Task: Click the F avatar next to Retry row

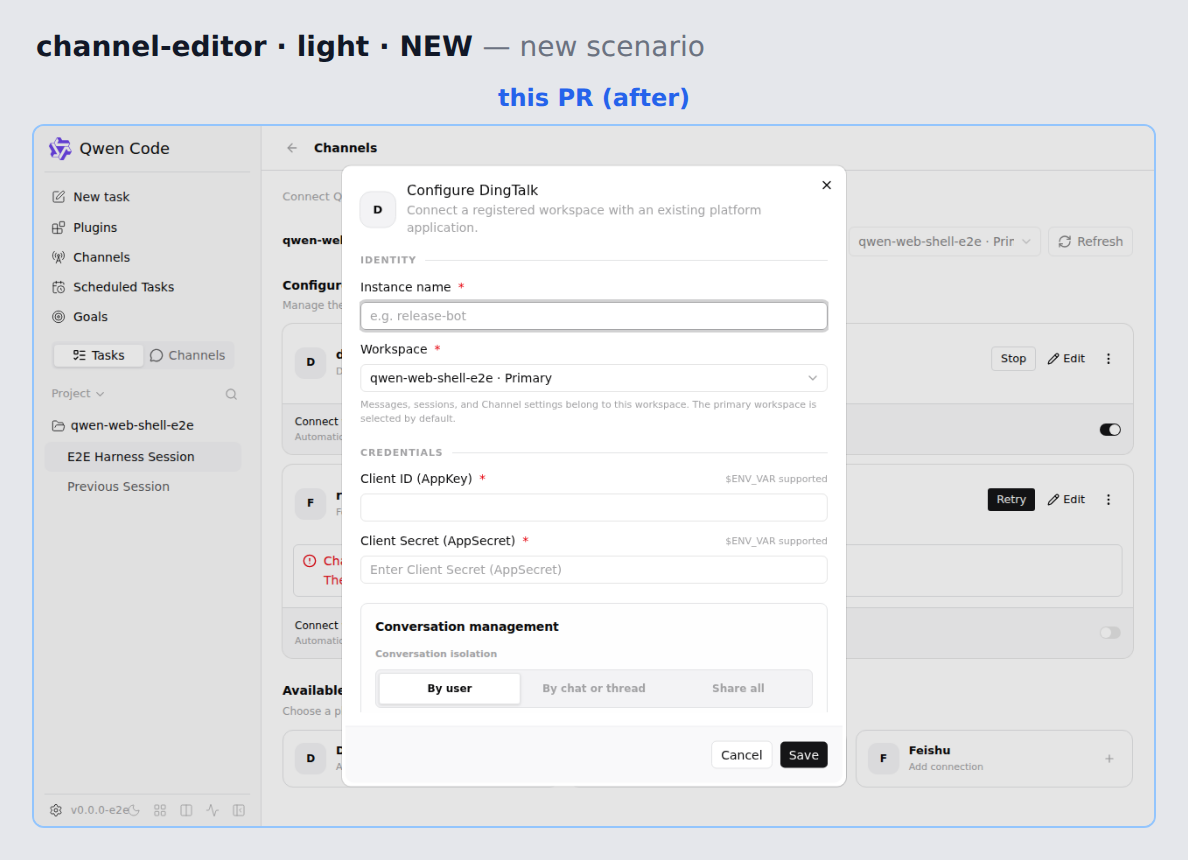Action: click(311, 503)
